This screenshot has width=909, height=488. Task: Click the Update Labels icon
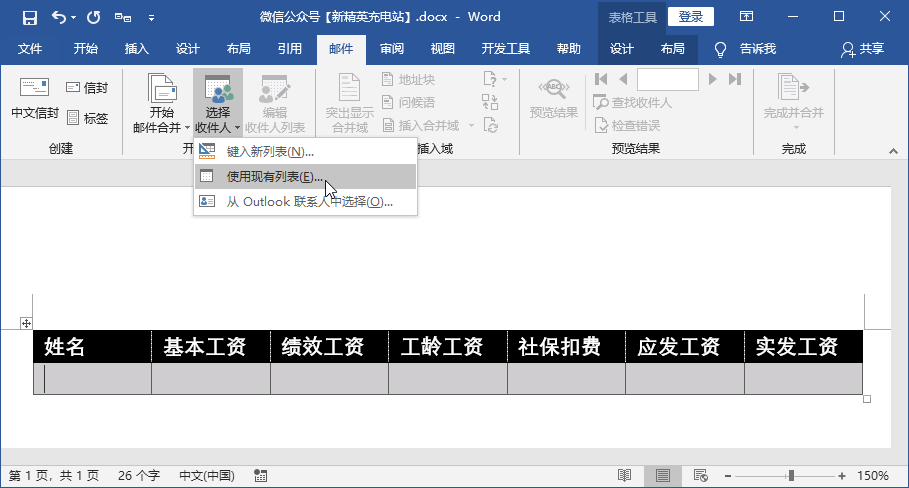pos(490,125)
